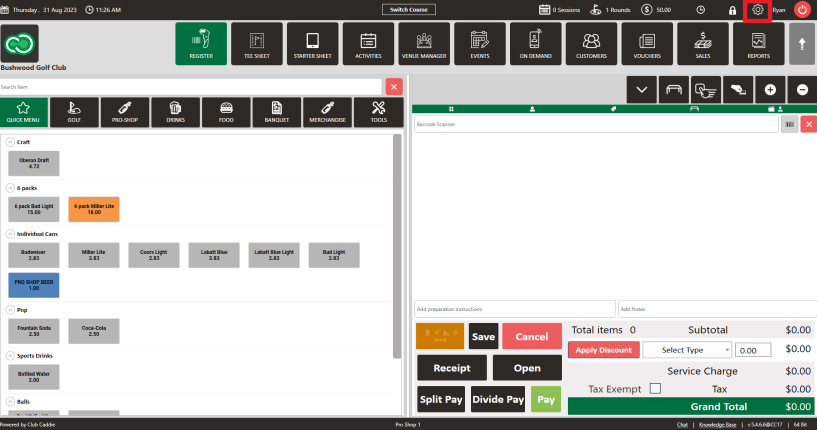This screenshot has height=430, width=817.
Task: Click the item list vertical scrollbar
Action: click(x=397, y=246)
